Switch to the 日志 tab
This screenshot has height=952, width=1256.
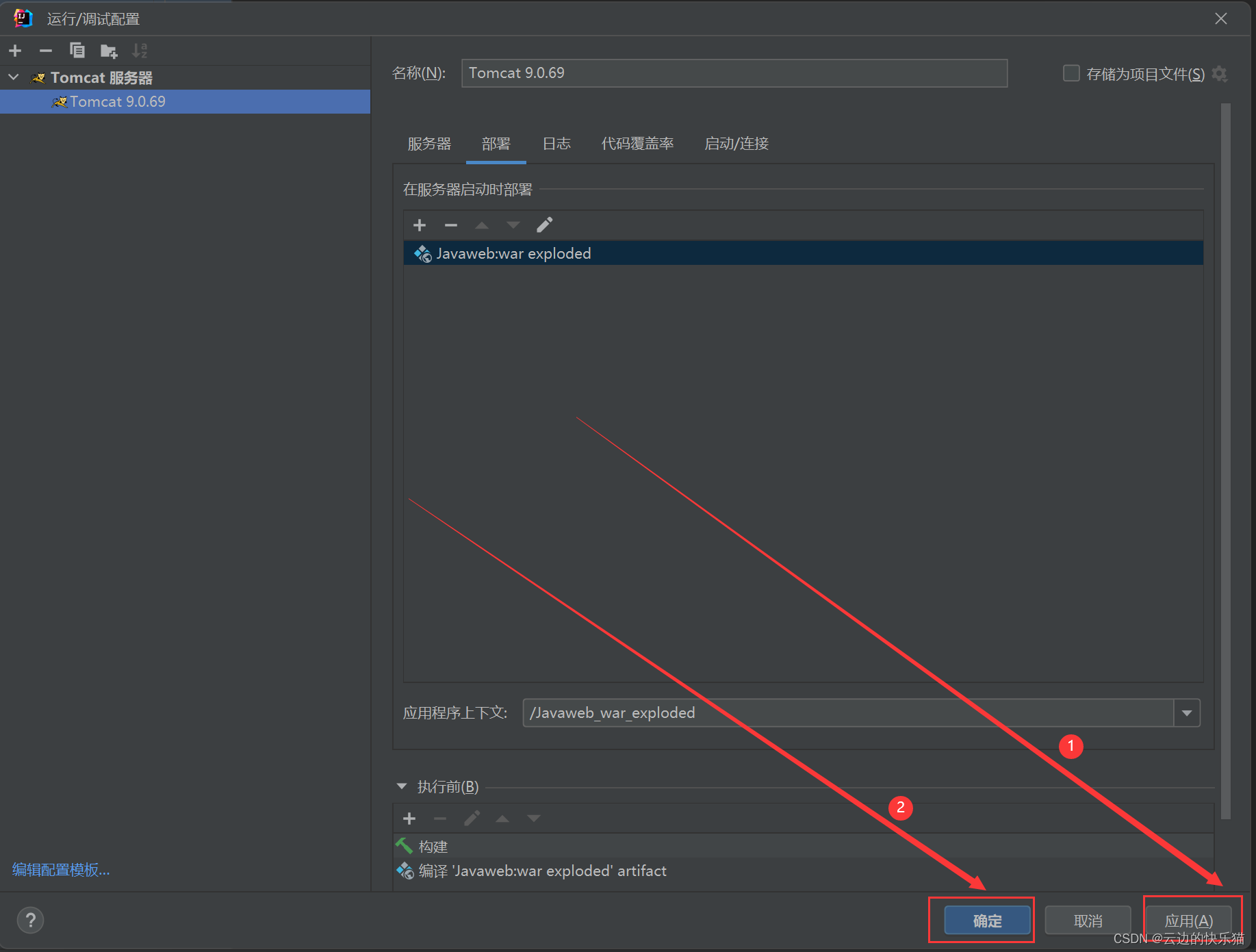point(556,144)
